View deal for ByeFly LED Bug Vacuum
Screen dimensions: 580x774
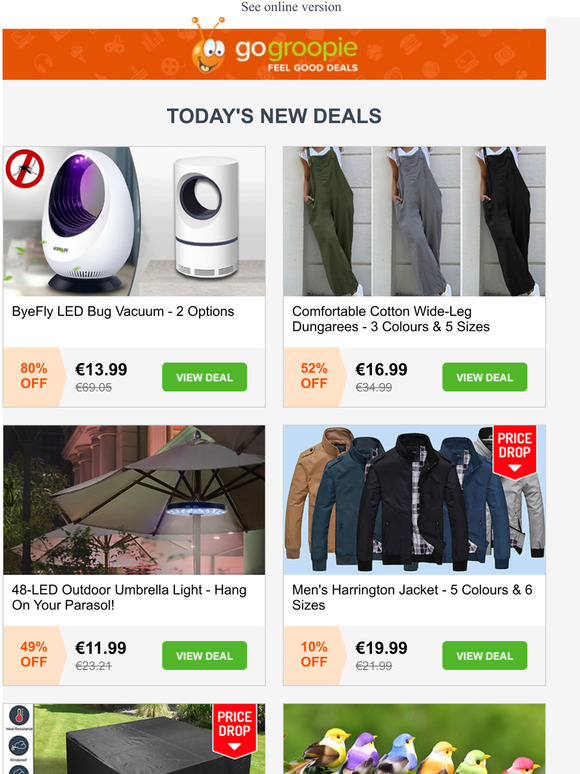[204, 377]
